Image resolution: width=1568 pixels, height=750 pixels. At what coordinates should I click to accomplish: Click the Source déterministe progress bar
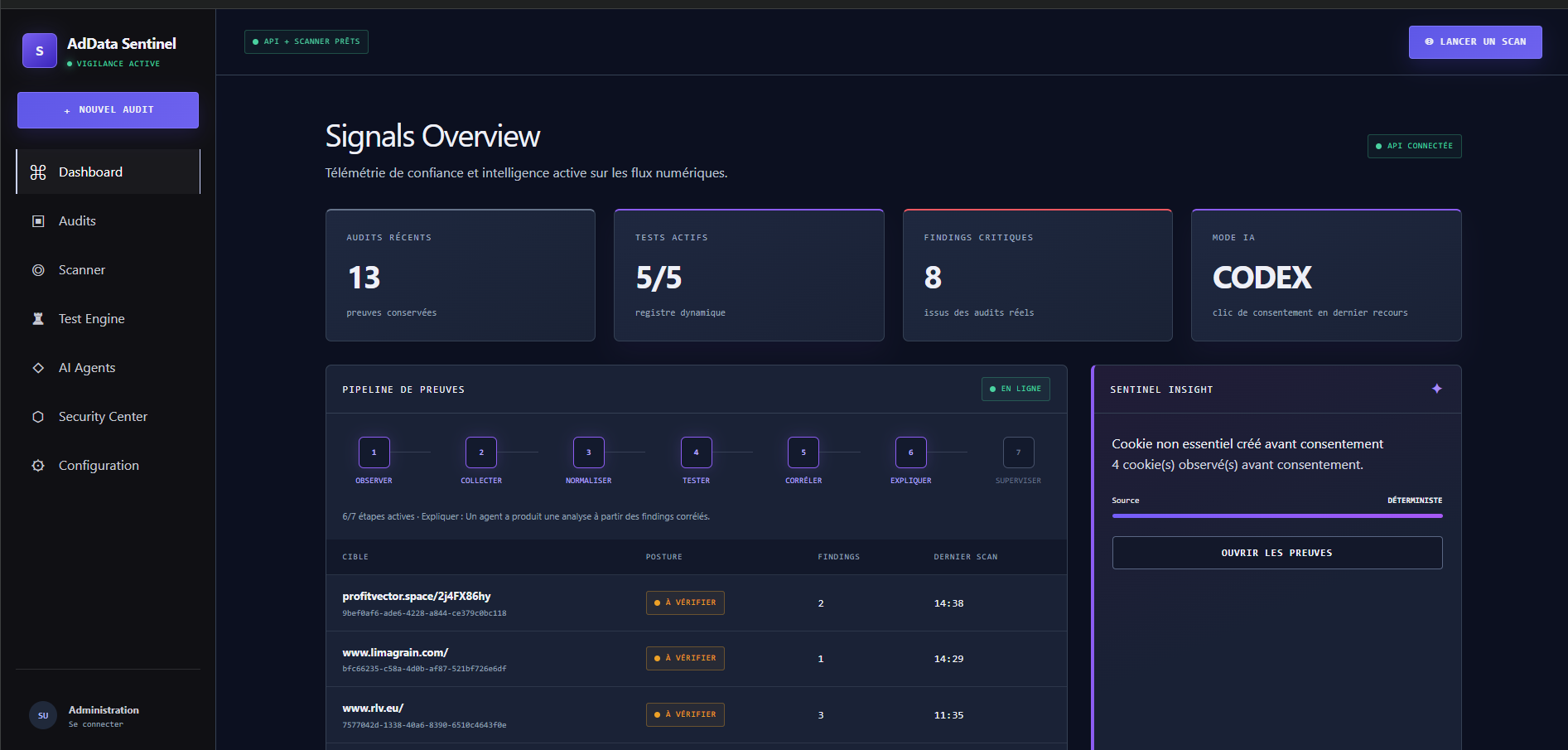1277,515
